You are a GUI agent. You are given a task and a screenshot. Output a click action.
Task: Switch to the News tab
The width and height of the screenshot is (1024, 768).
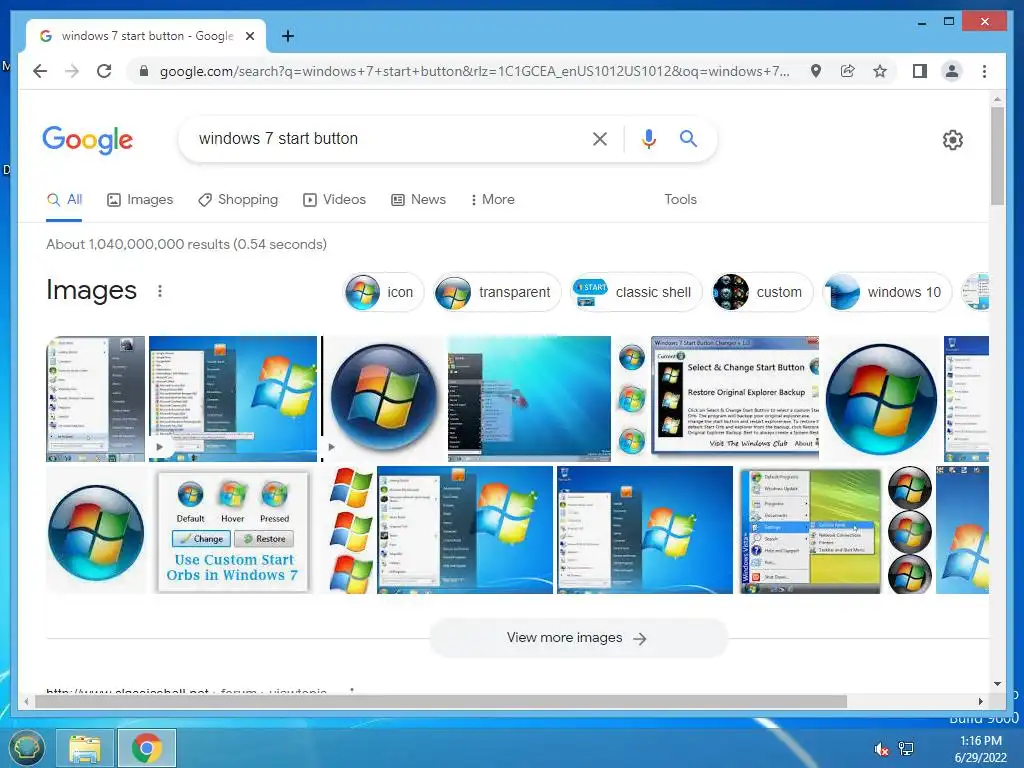418,199
